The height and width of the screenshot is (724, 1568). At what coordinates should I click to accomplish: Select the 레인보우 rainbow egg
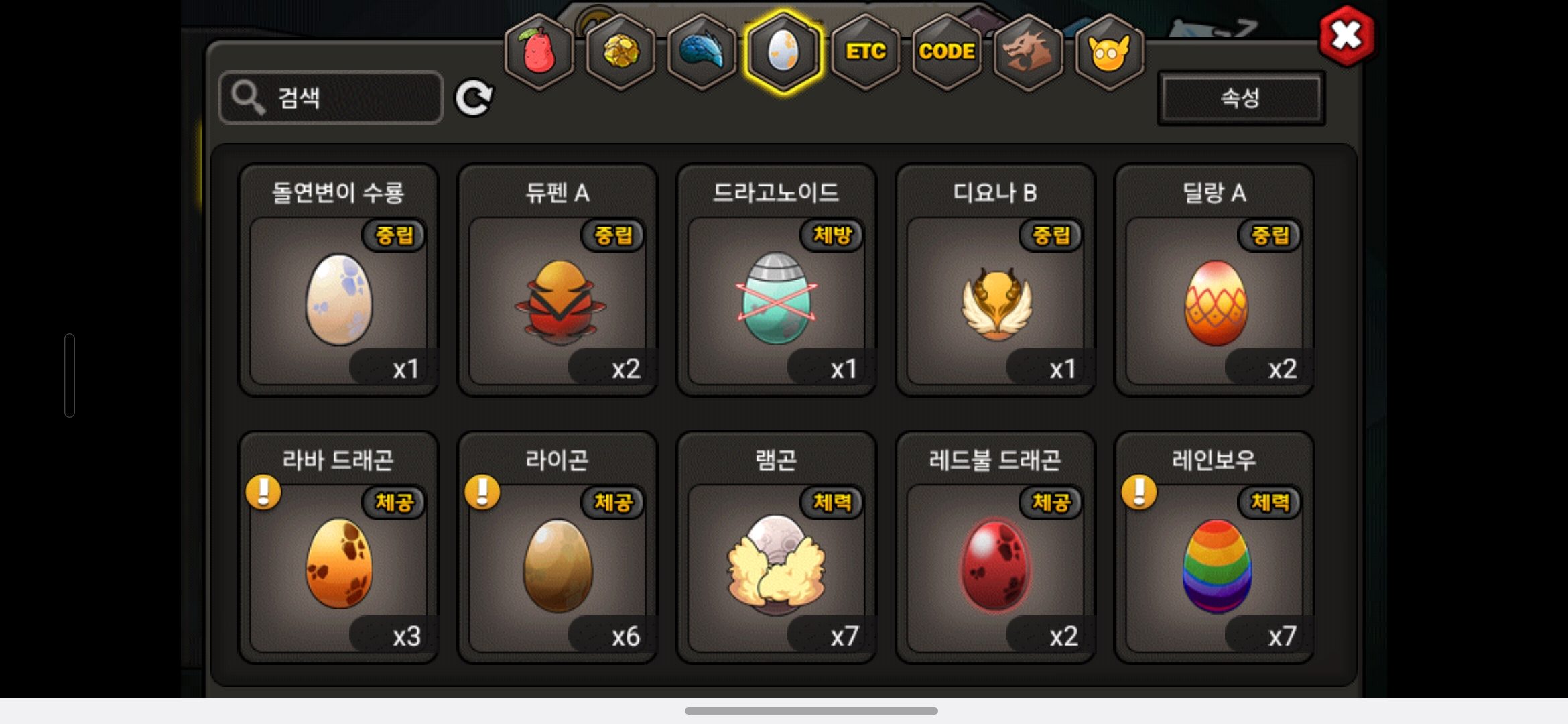point(1214,547)
